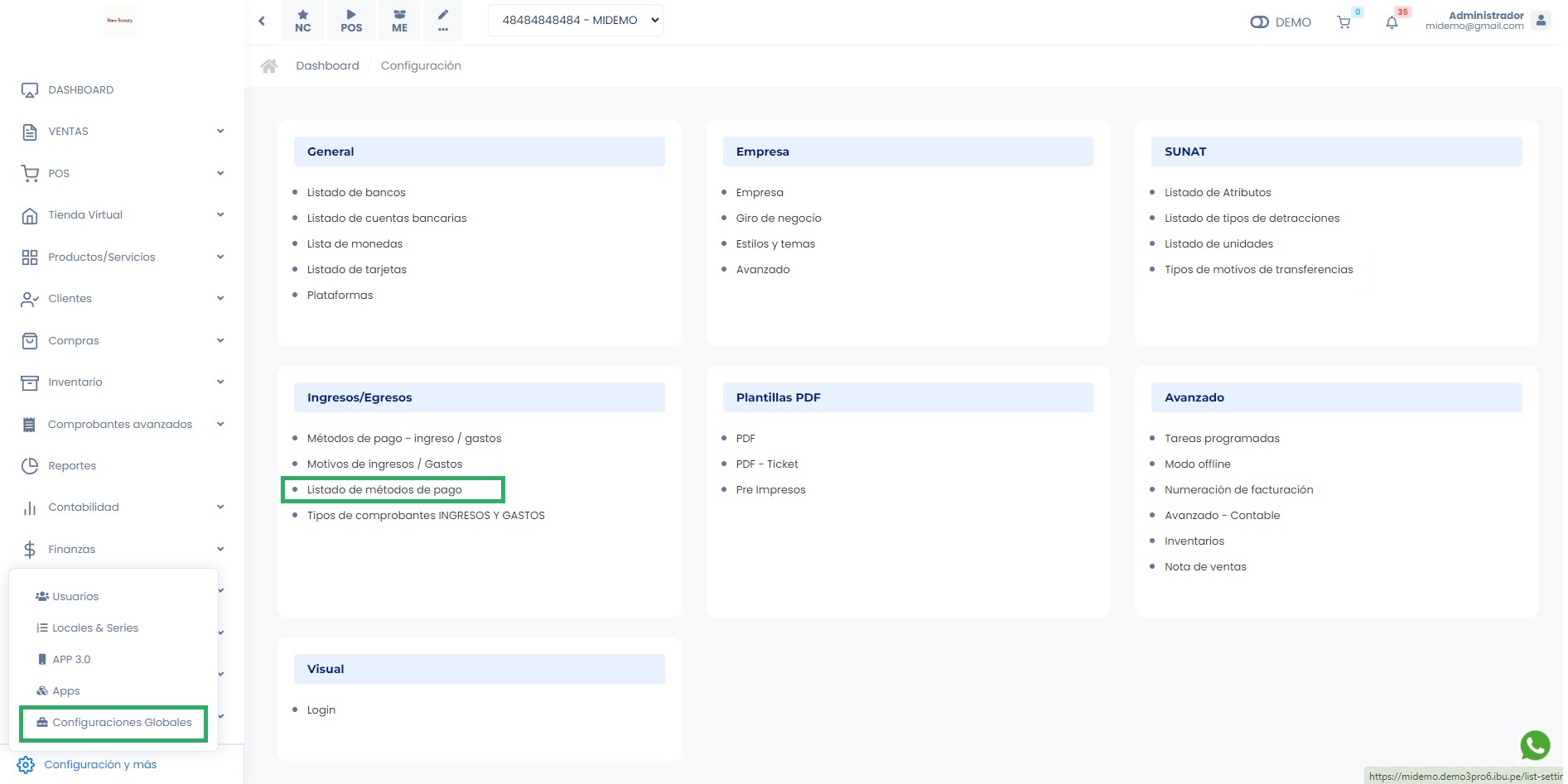
Task: Expand the VENTAS sidebar menu
Action: [x=122, y=132]
